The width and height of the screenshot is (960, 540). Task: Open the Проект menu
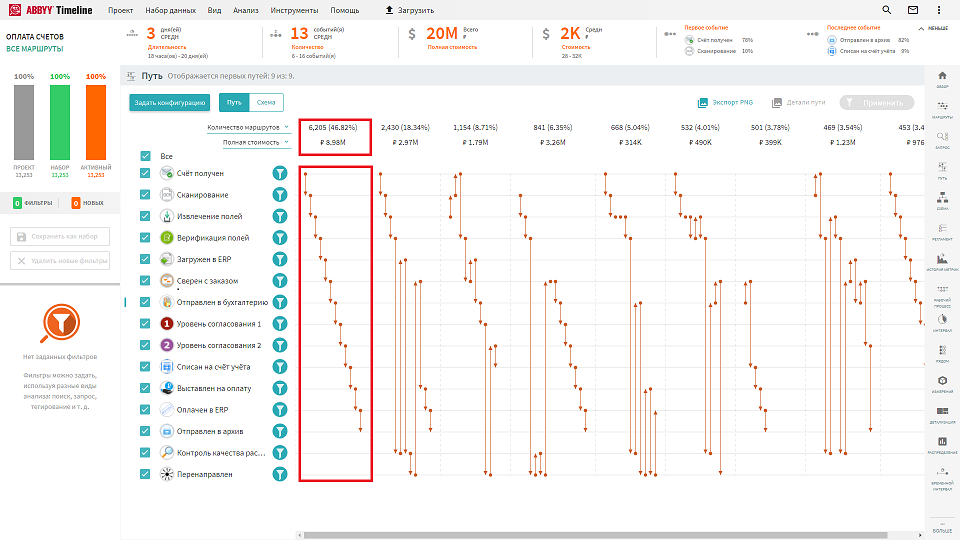(x=121, y=10)
